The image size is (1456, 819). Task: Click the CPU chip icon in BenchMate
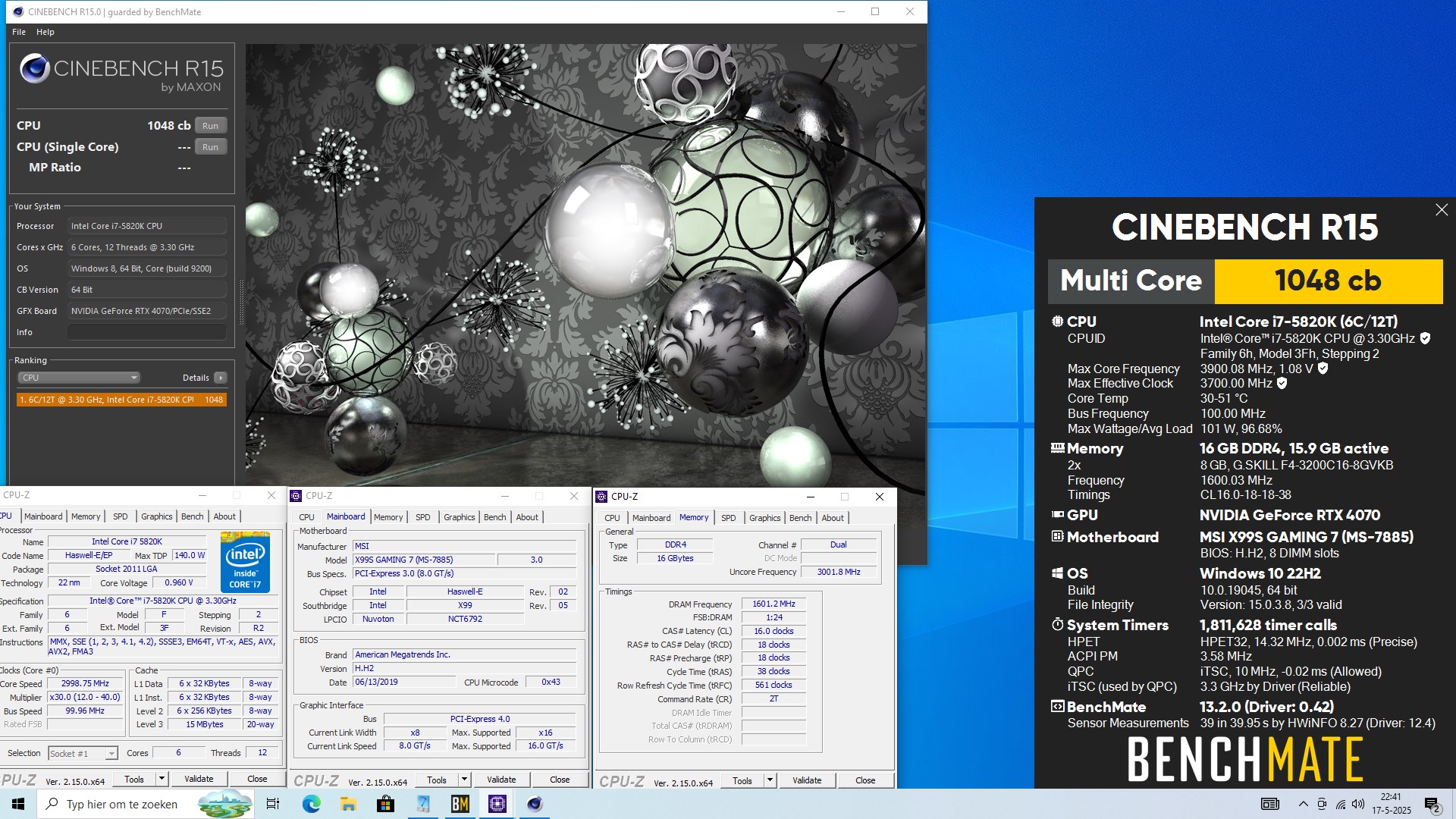(x=1057, y=322)
